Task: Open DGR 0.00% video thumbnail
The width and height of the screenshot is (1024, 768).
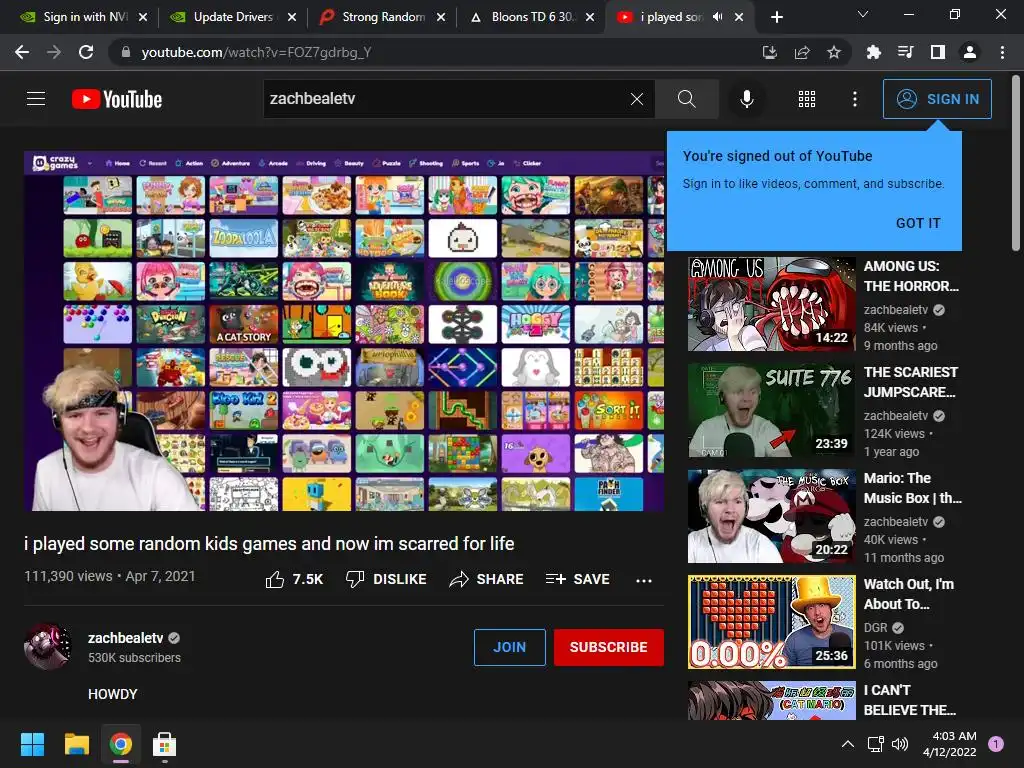Action: 771,622
